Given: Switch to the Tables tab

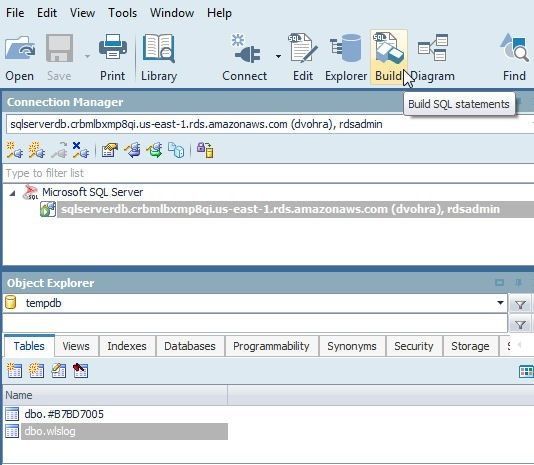Looking at the screenshot, I should point(29,346).
